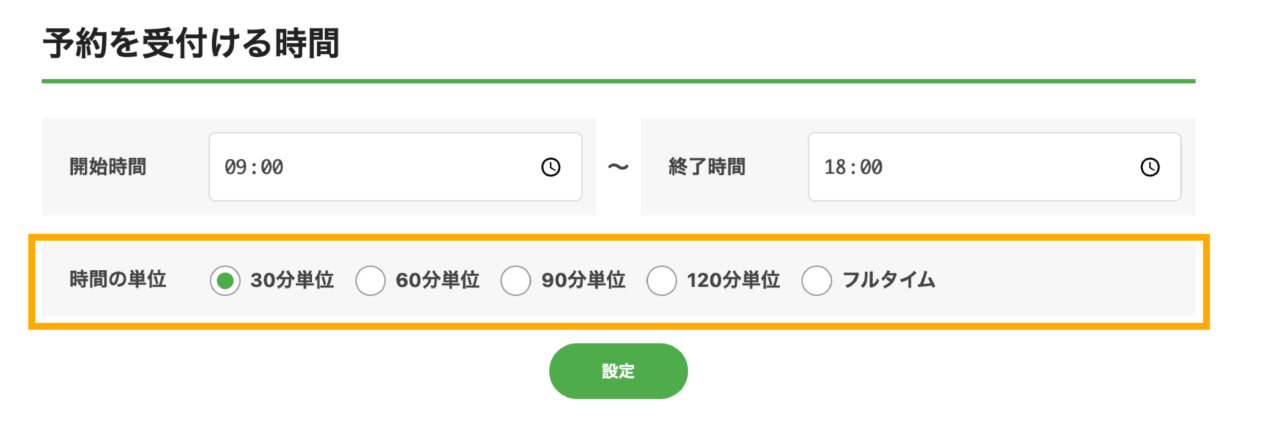Click the 〜 separator between time fields
This screenshot has height=428, width=1264.
pos(618,167)
